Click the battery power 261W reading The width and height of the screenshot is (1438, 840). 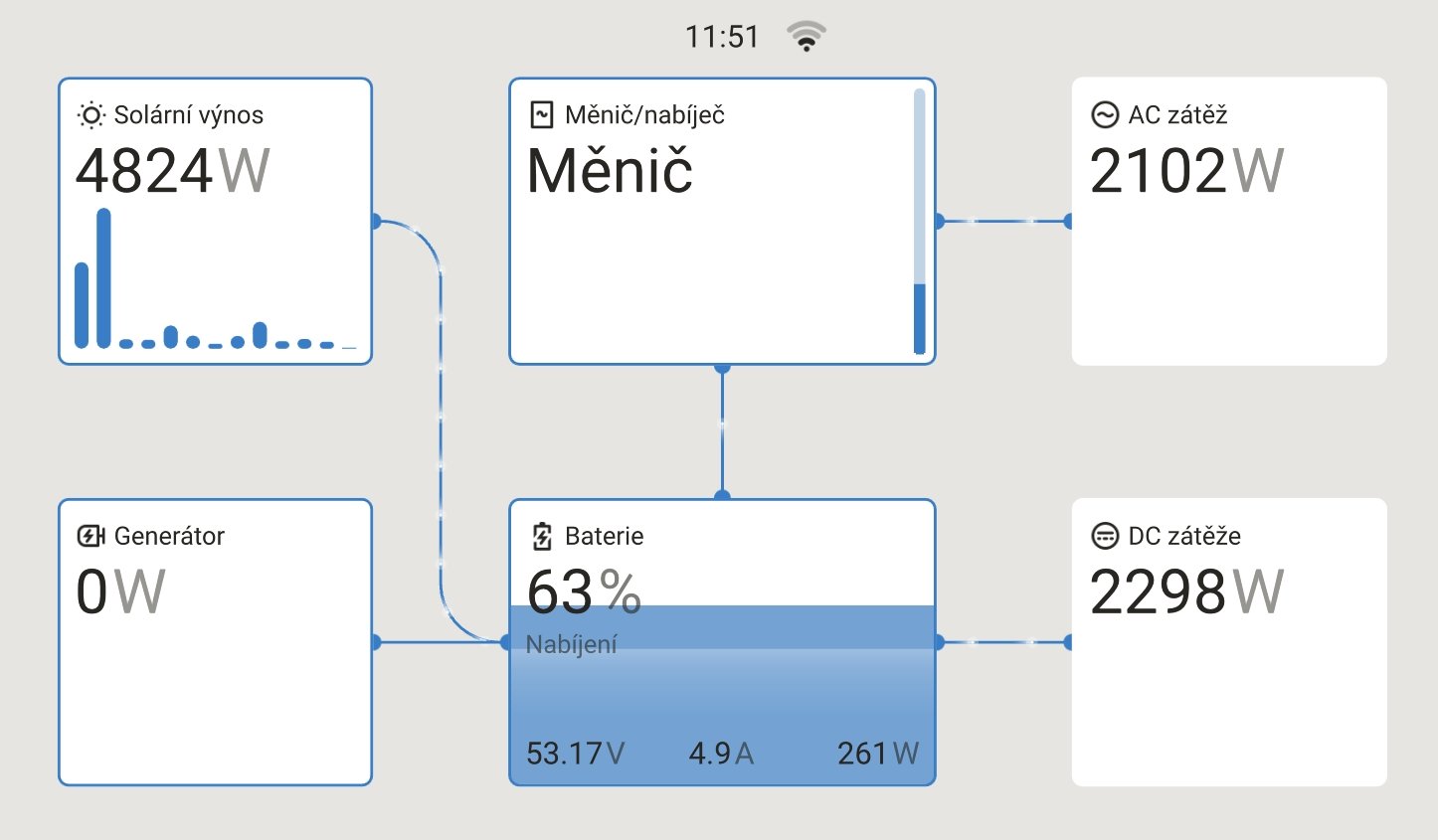click(x=877, y=754)
